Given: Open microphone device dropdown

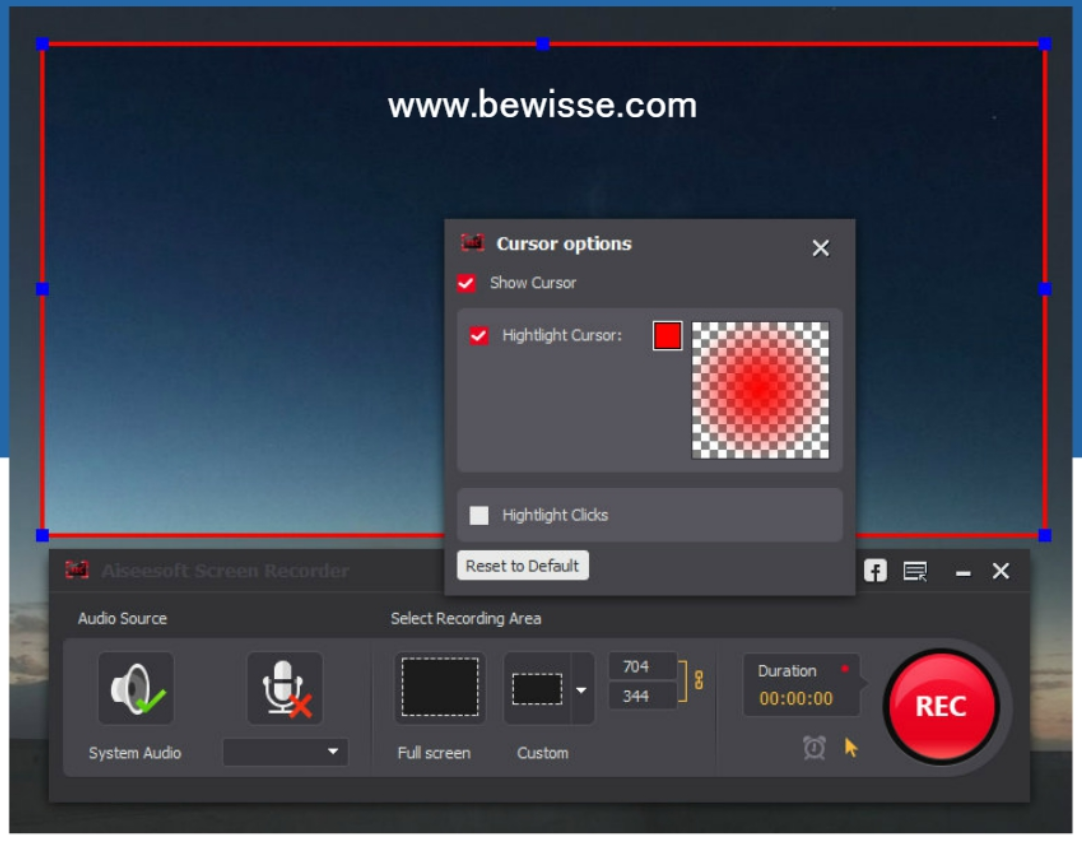Looking at the screenshot, I should 285,752.
